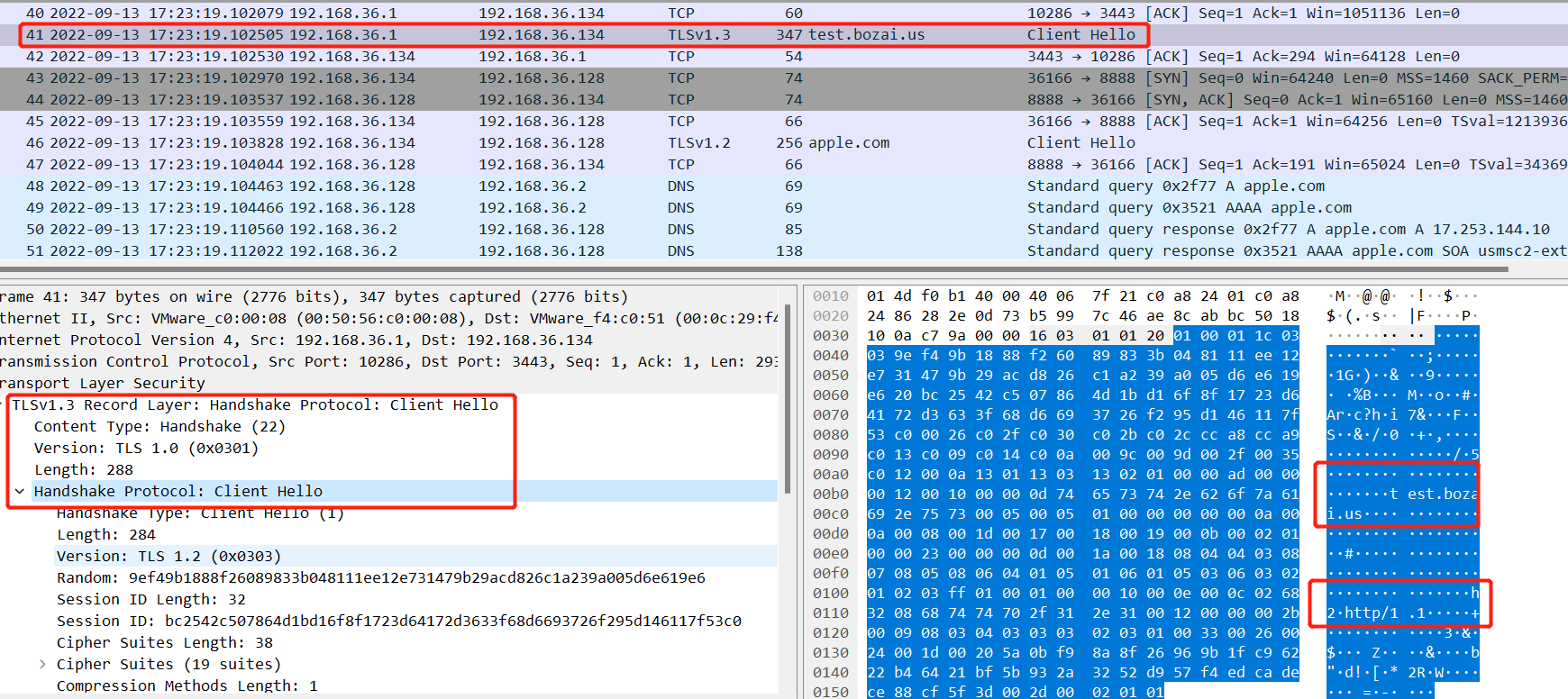Click the packet details vertical scrollbar
The image size is (1568, 699).
[788, 401]
